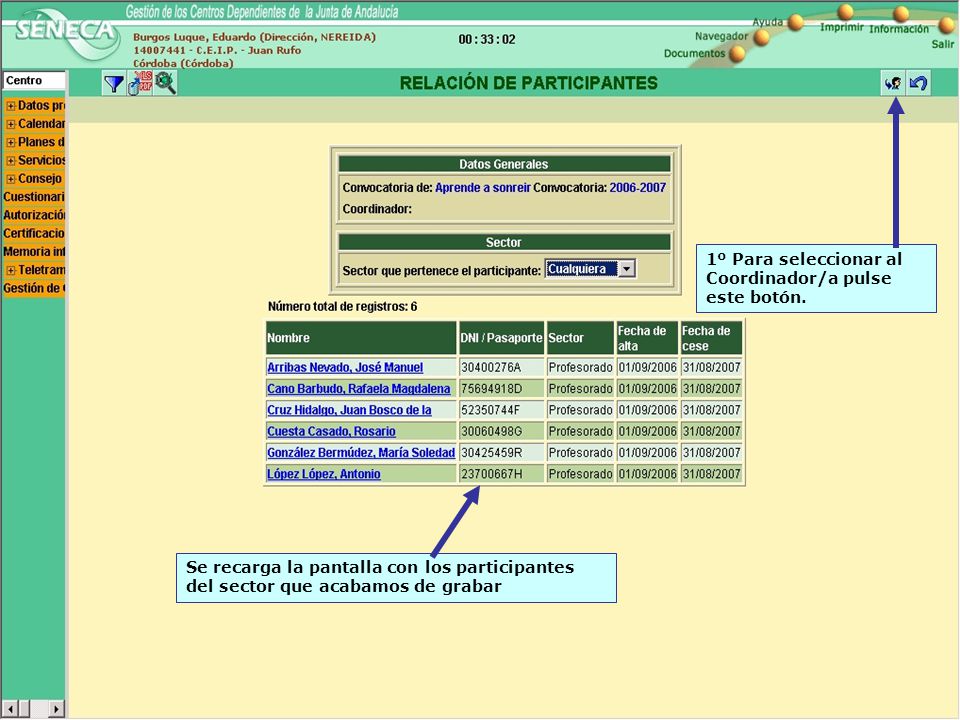Viewport: 960px width, 720px height.
Task: Open the Autorización menu item
Action: coord(34,216)
